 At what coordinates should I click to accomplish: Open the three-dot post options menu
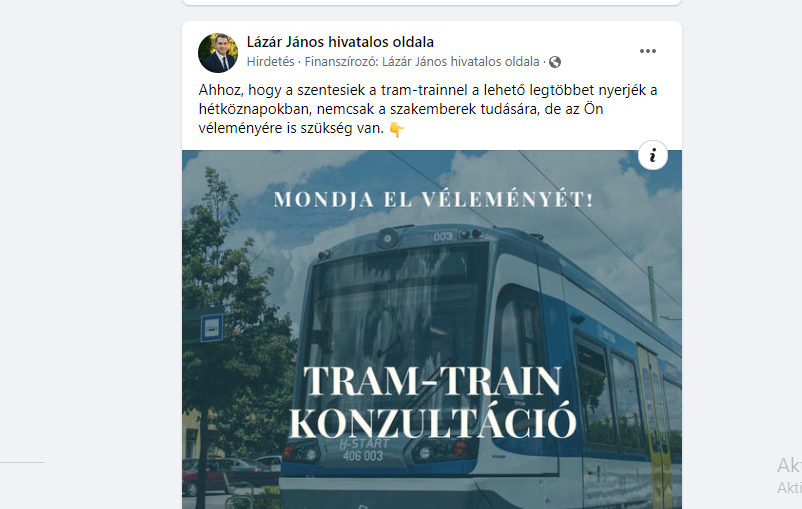[x=648, y=51]
